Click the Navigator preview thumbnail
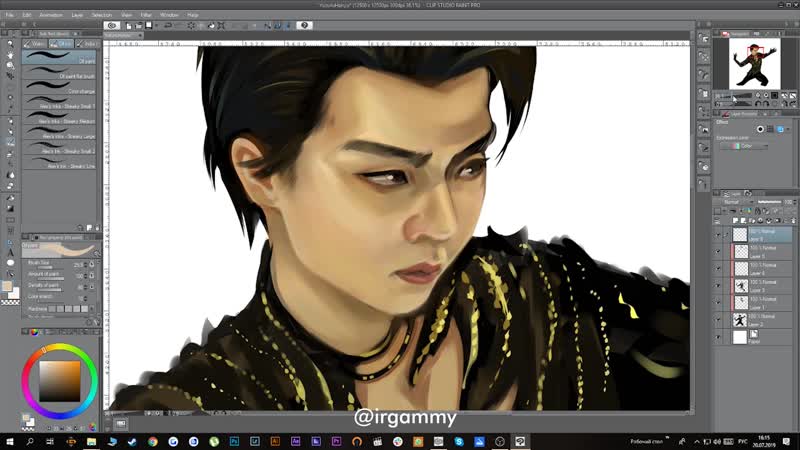Screen dimensions: 800x450 pos(755,63)
